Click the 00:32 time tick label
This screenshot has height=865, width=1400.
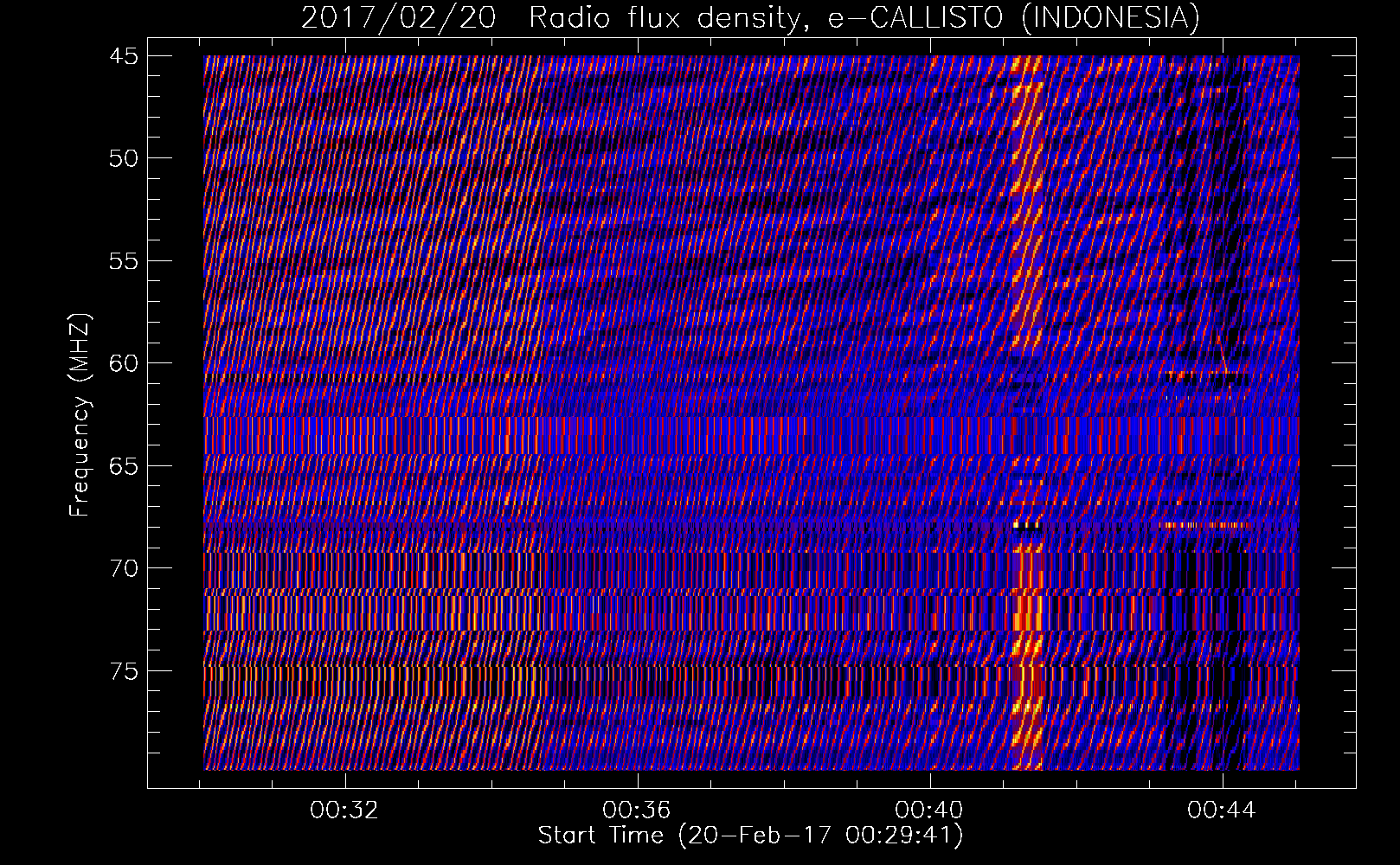[x=344, y=811]
